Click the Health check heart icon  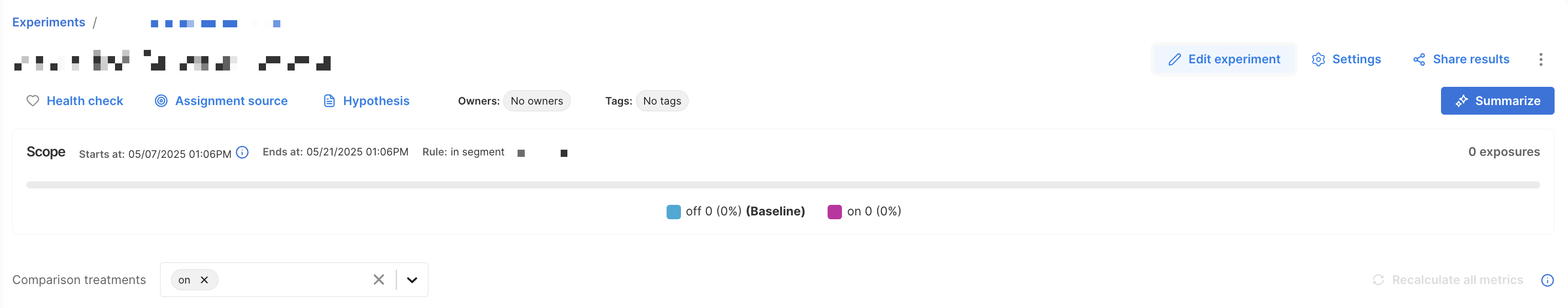(x=33, y=101)
